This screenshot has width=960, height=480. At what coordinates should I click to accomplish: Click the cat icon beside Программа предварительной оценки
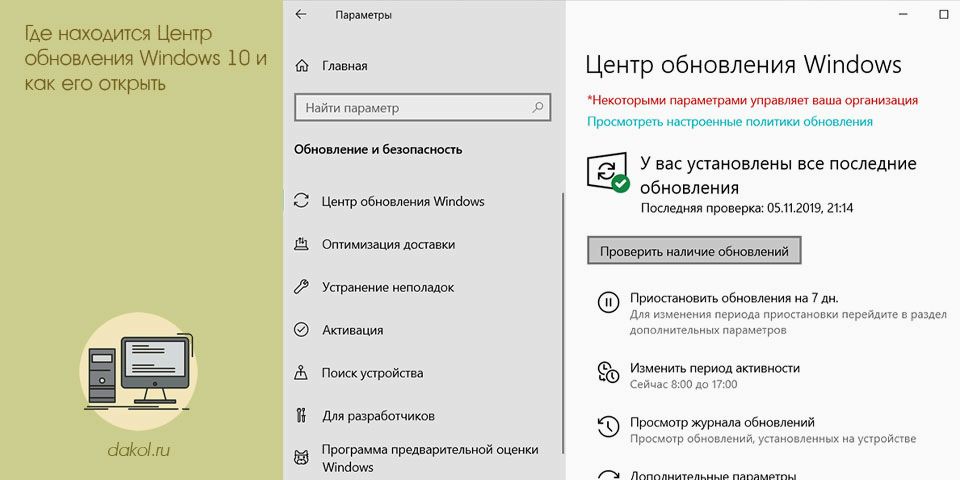point(301,457)
